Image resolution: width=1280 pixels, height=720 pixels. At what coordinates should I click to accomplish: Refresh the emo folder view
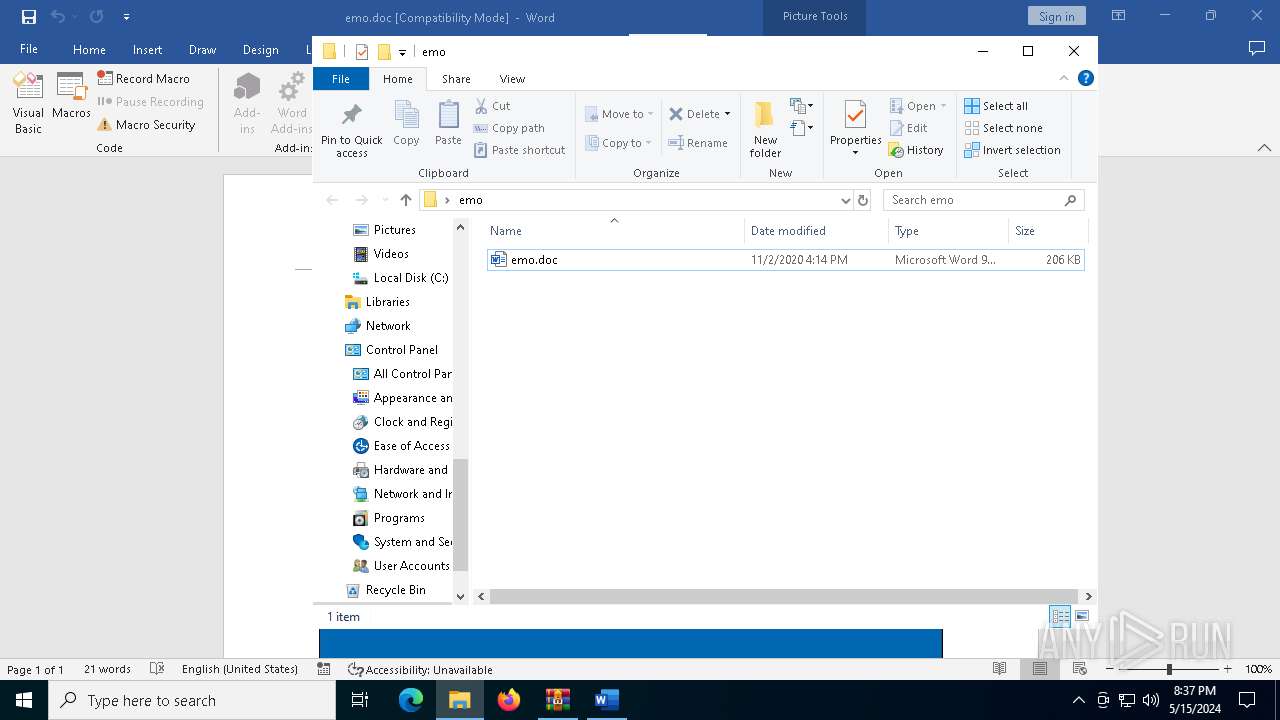coord(863,200)
